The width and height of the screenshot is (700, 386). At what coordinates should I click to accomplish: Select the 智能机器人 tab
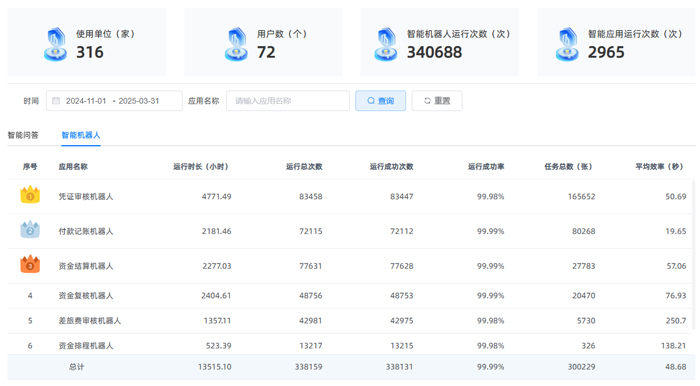click(x=81, y=135)
